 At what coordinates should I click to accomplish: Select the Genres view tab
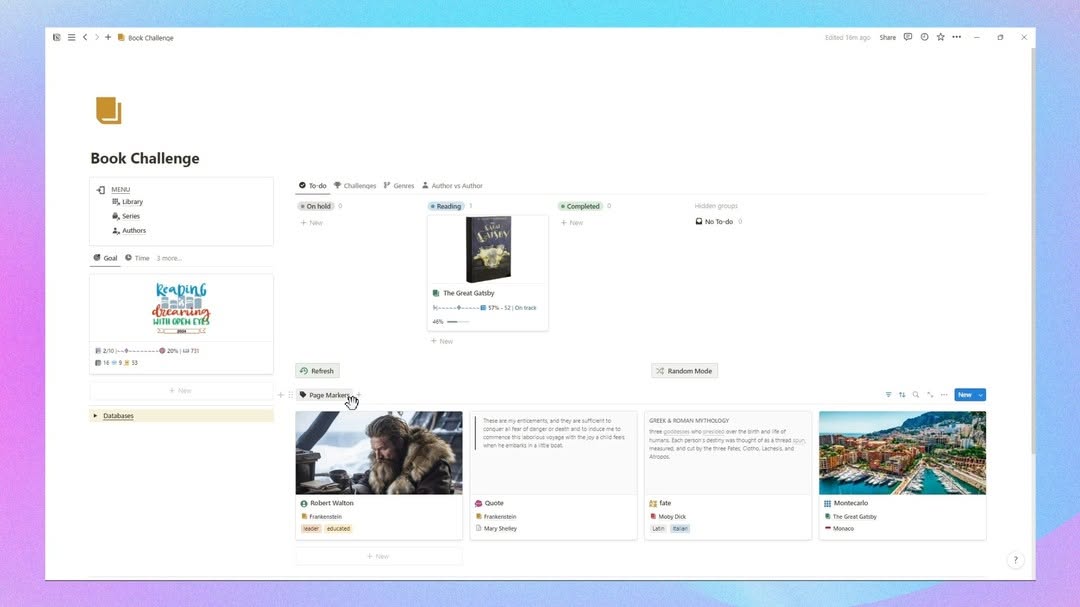point(399,185)
